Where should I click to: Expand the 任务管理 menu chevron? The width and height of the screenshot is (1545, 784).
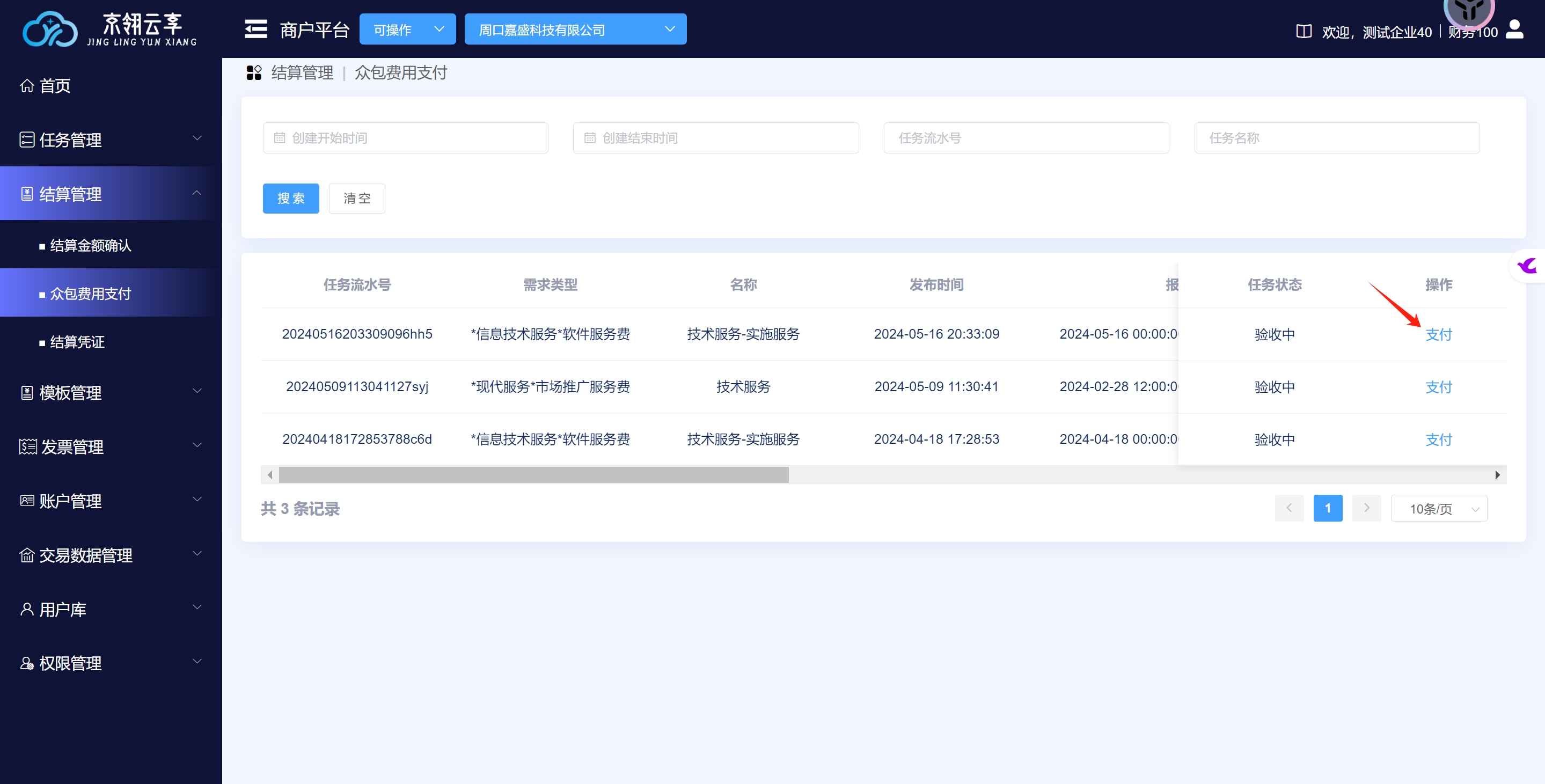pos(197,138)
